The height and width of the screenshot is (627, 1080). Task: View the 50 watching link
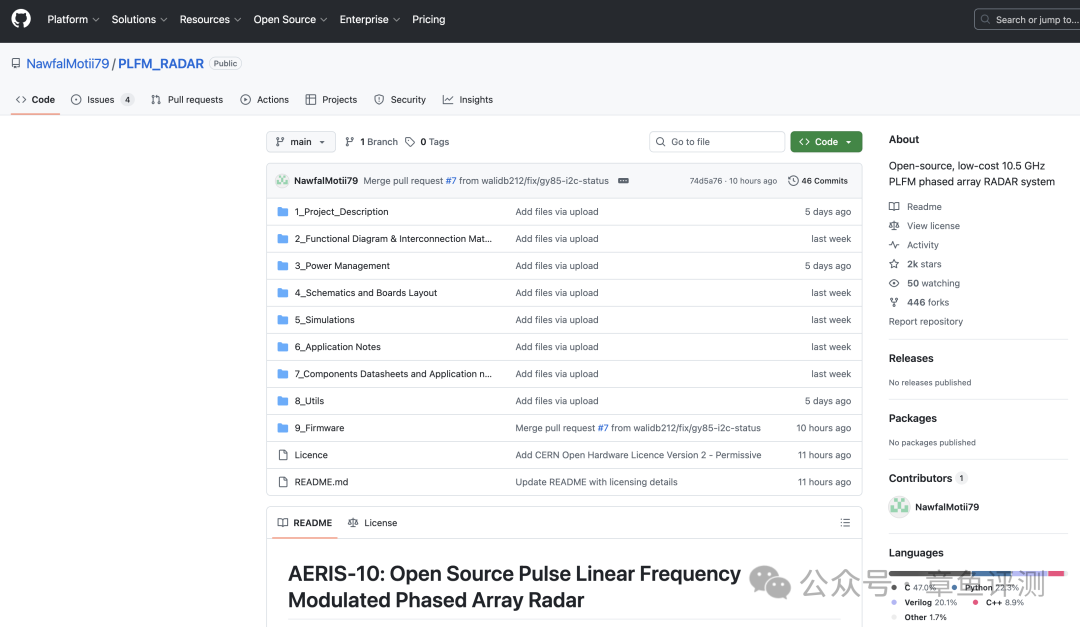[x=933, y=283]
